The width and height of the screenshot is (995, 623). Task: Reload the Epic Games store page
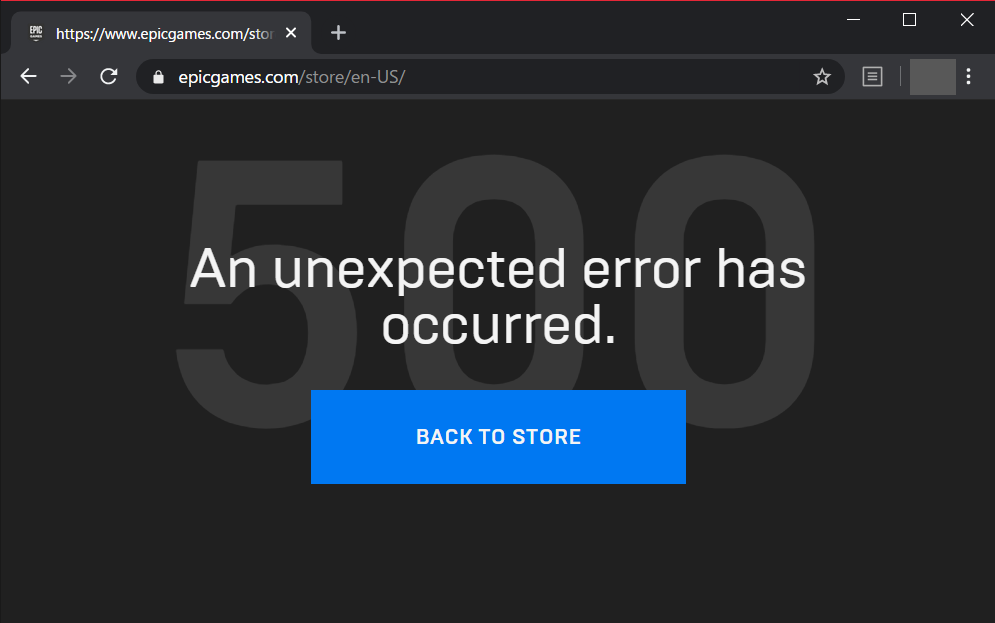click(109, 77)
